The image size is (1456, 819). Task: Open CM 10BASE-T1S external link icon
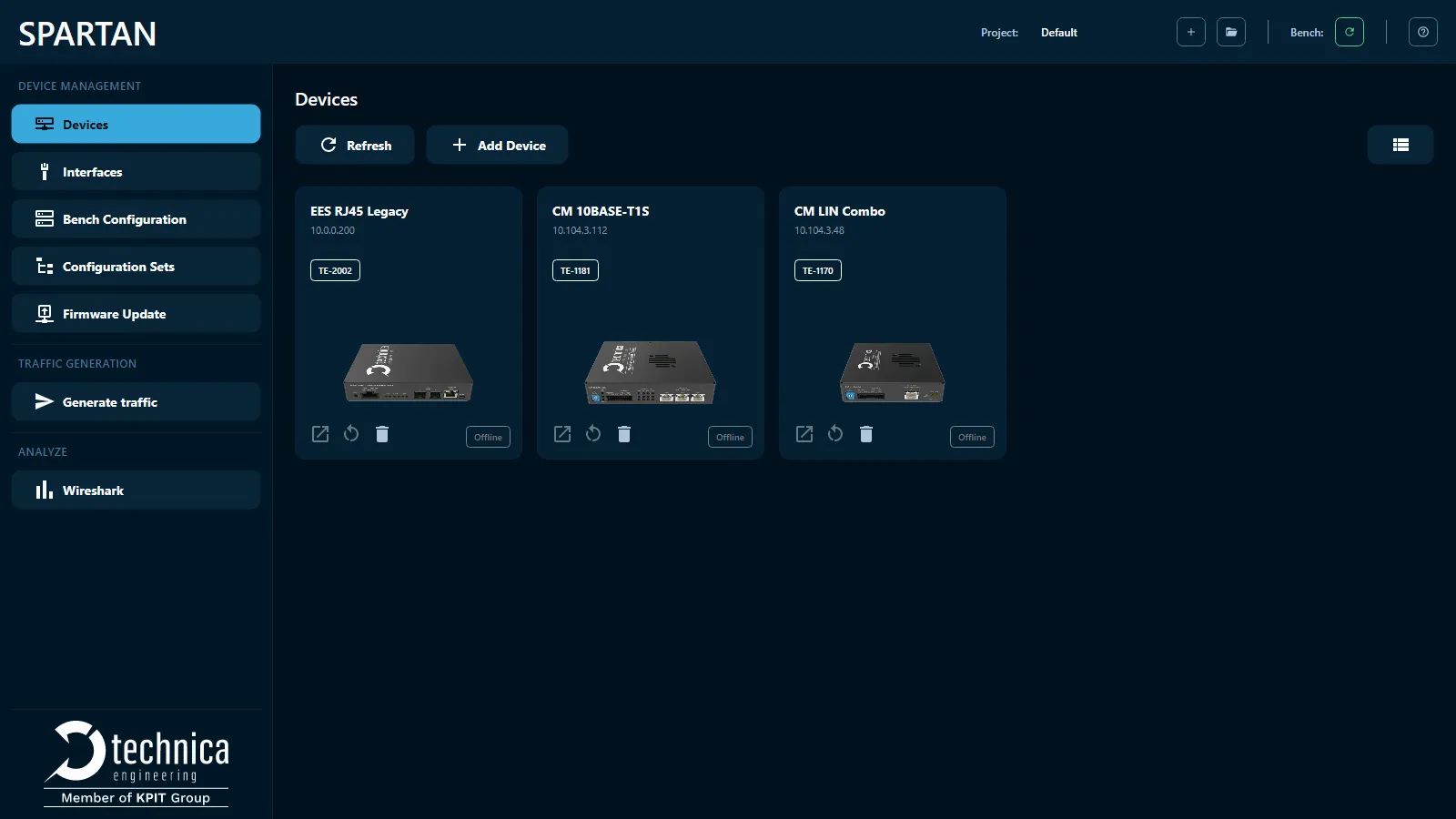[562, 434]
